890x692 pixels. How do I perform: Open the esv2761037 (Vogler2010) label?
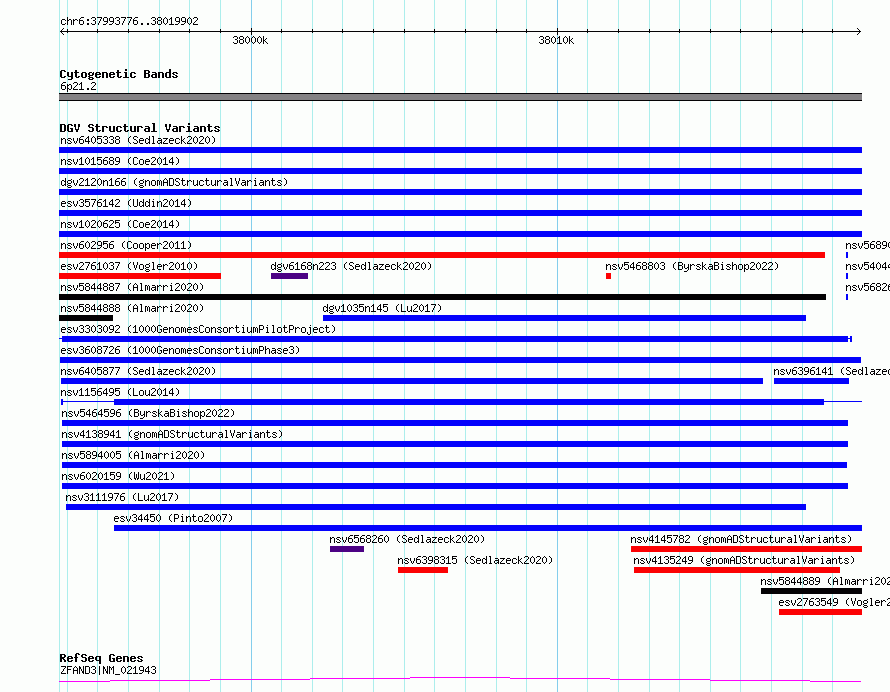(129, 266)
